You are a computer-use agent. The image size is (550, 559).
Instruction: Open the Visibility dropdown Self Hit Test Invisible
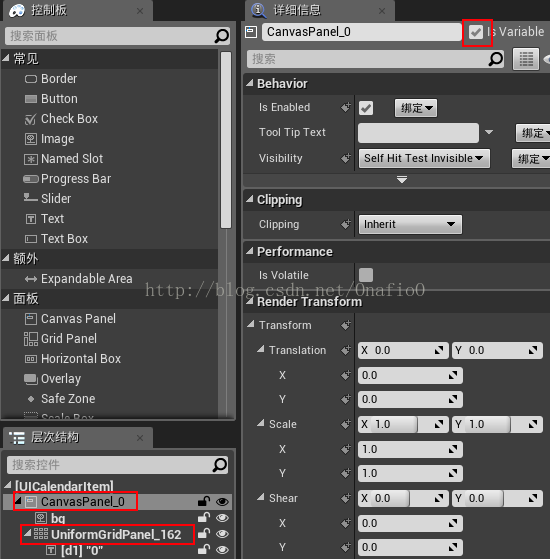point(424,158)
